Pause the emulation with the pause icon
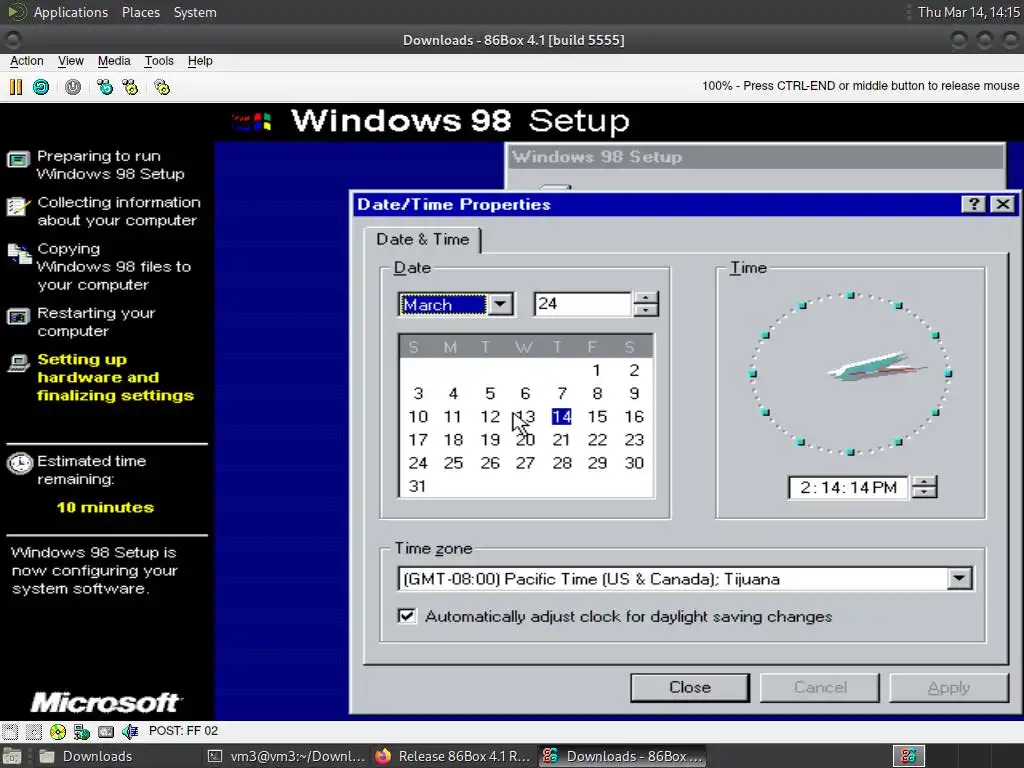Viewport: 1024px width, 768px height. point(16,87)
